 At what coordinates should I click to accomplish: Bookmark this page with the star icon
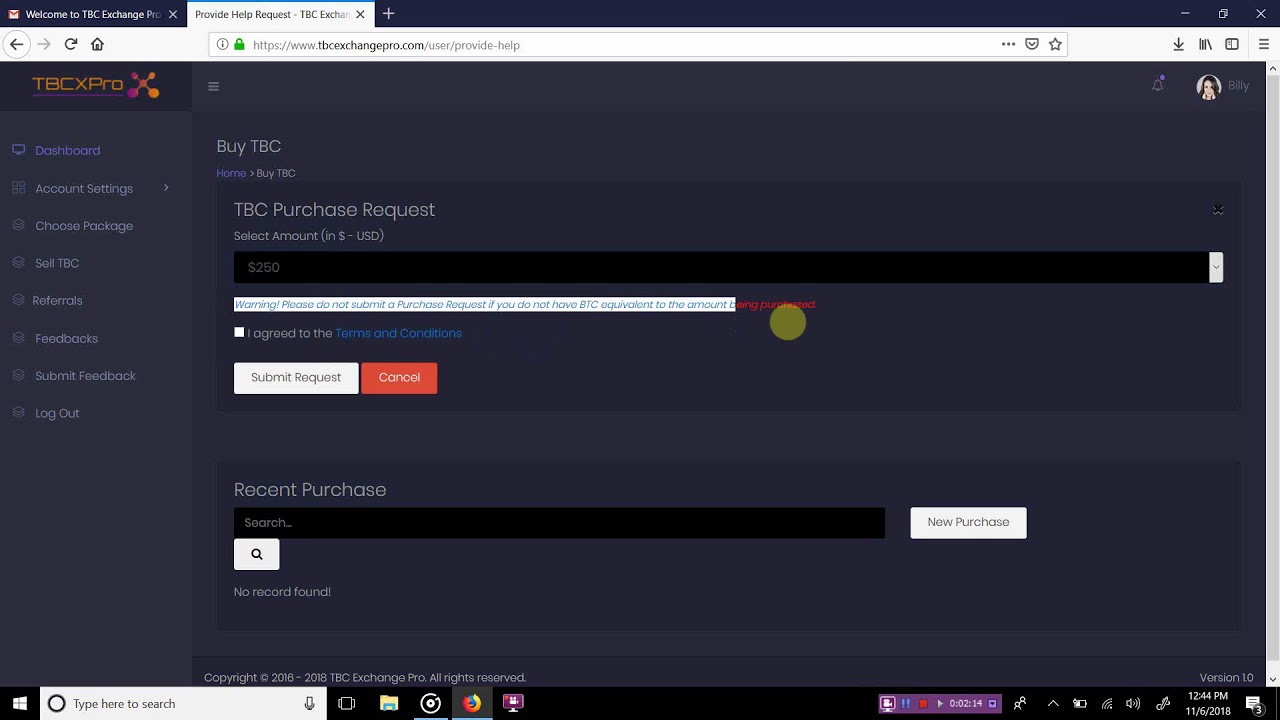point(1055,44)
